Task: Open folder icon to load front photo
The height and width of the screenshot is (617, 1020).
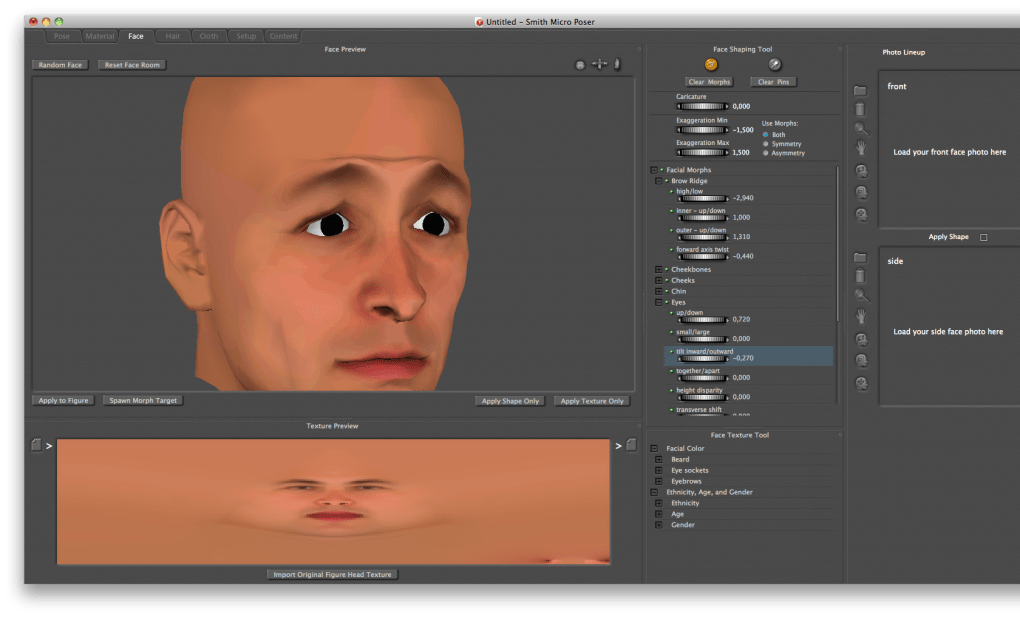Action: pos(860,90)
